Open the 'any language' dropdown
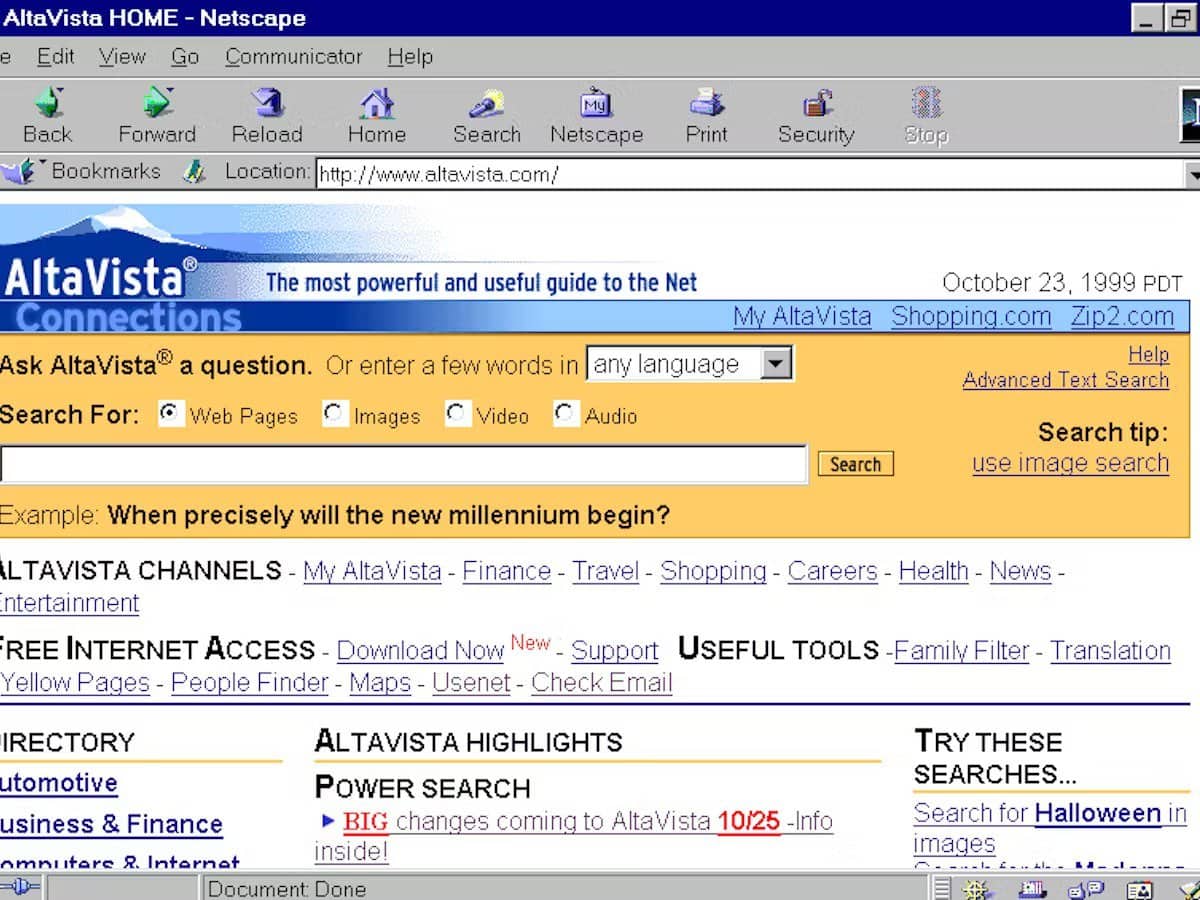This screenshot has width=1200, height=900. [x=777, y=363]
